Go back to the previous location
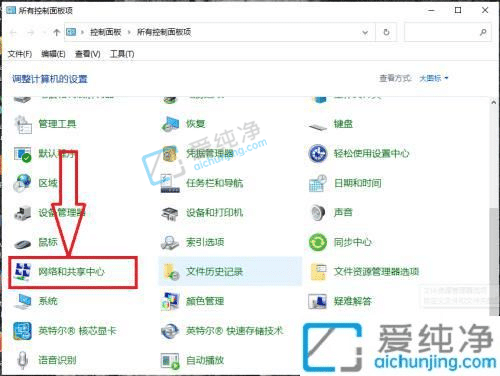The height and width of the screenshot is (376, 500). (13, 32)
